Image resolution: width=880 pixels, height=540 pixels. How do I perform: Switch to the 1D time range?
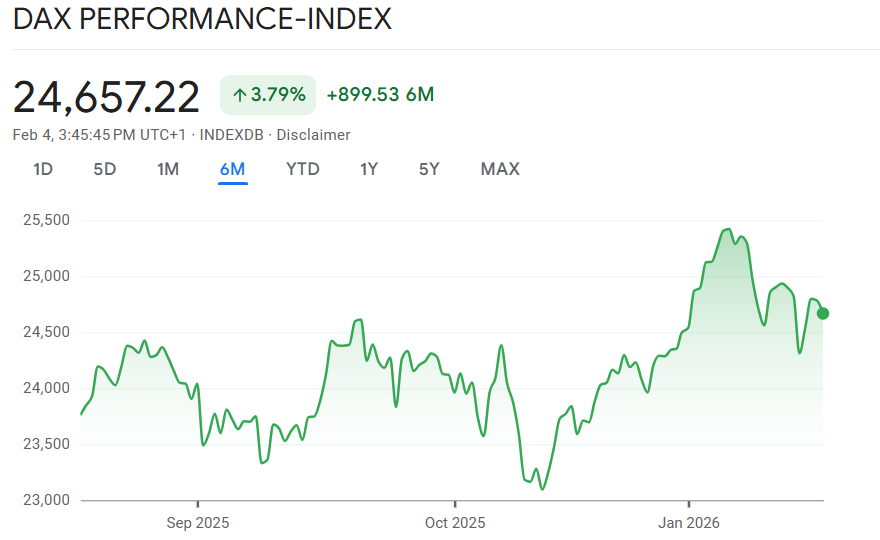pos(43,169)
